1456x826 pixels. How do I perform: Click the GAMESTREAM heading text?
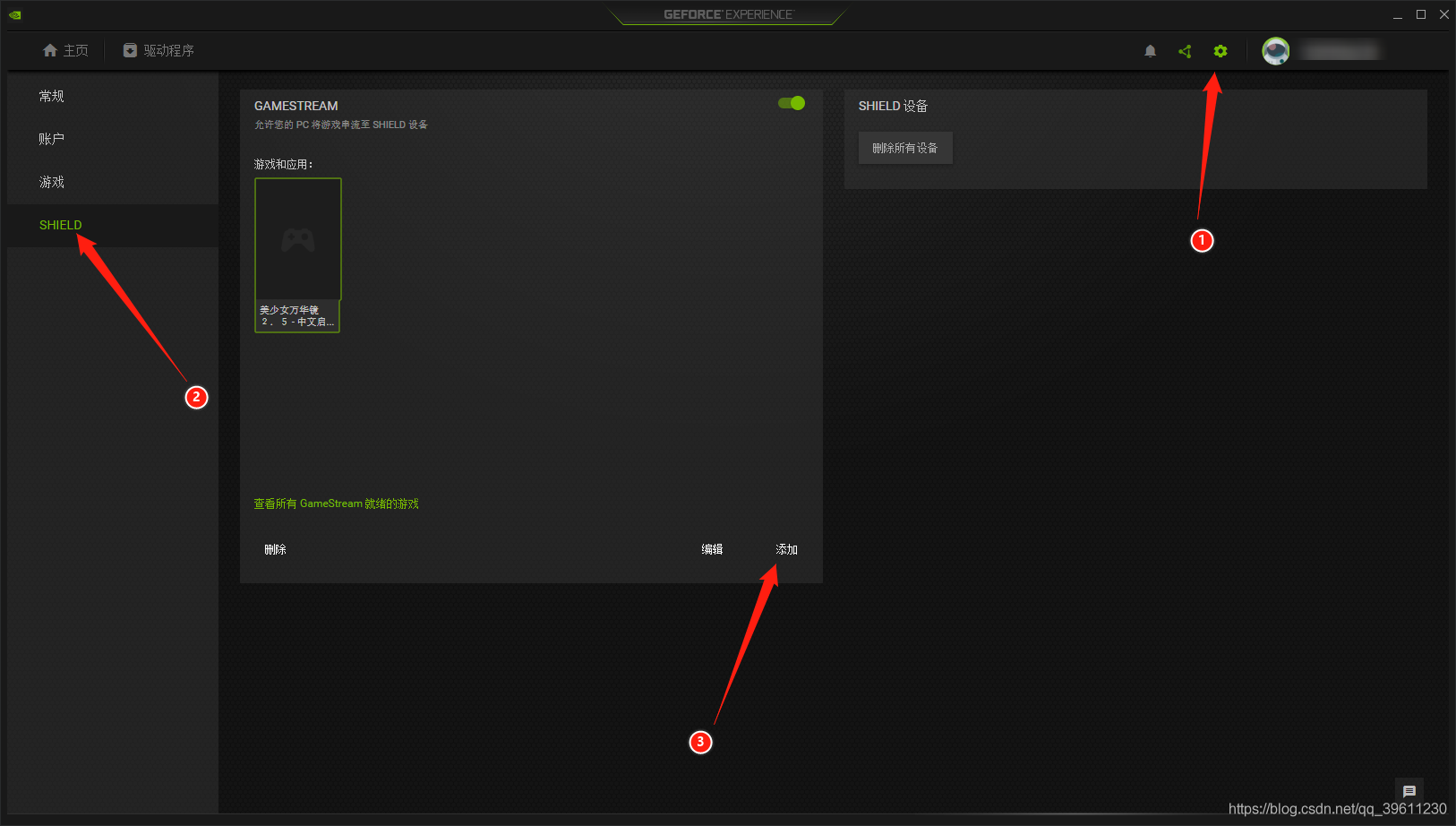click(295, 106)
